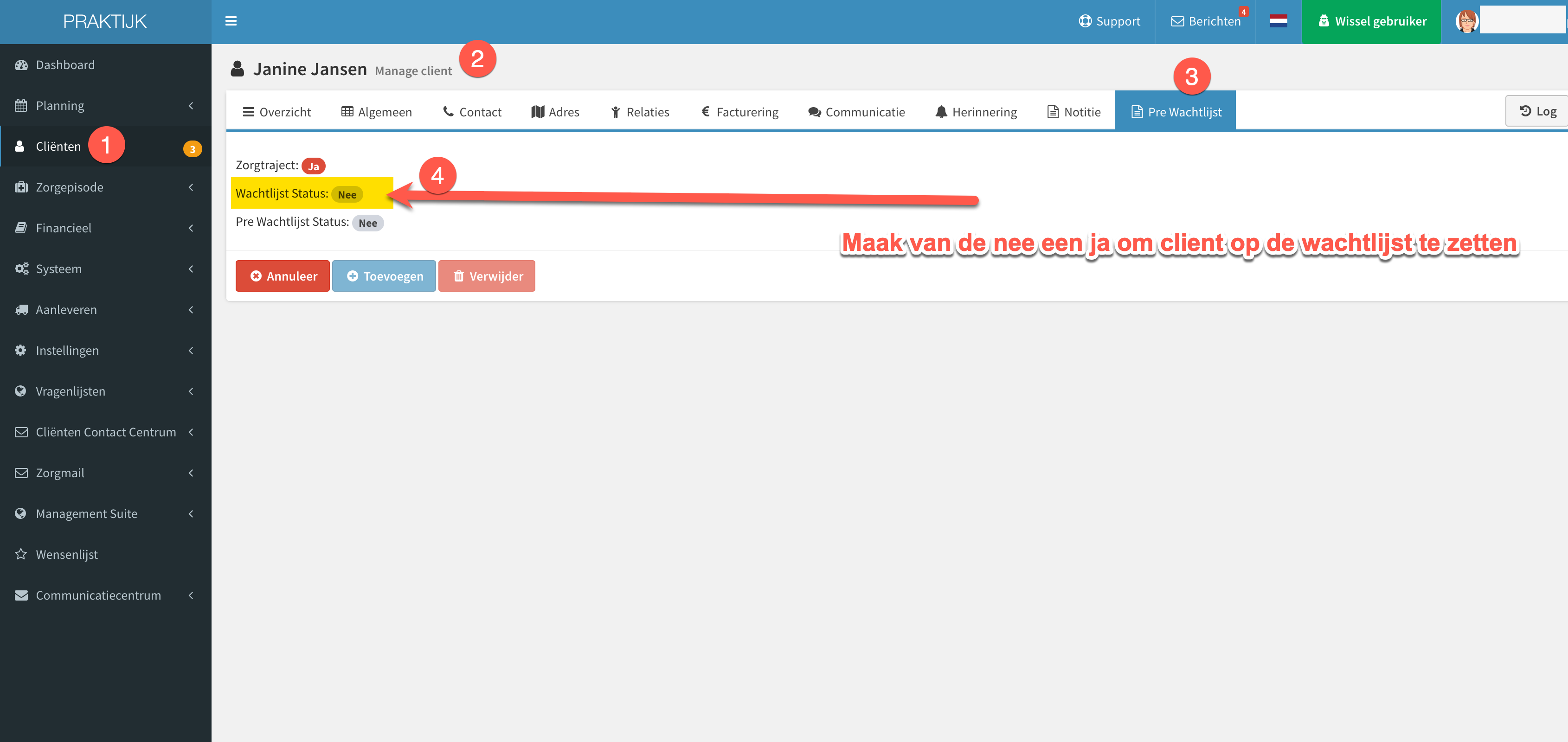This screenshot has height=742, width=1568.
Task: Click the Cliënten person icon in sidebar
Action: [20, 147]
